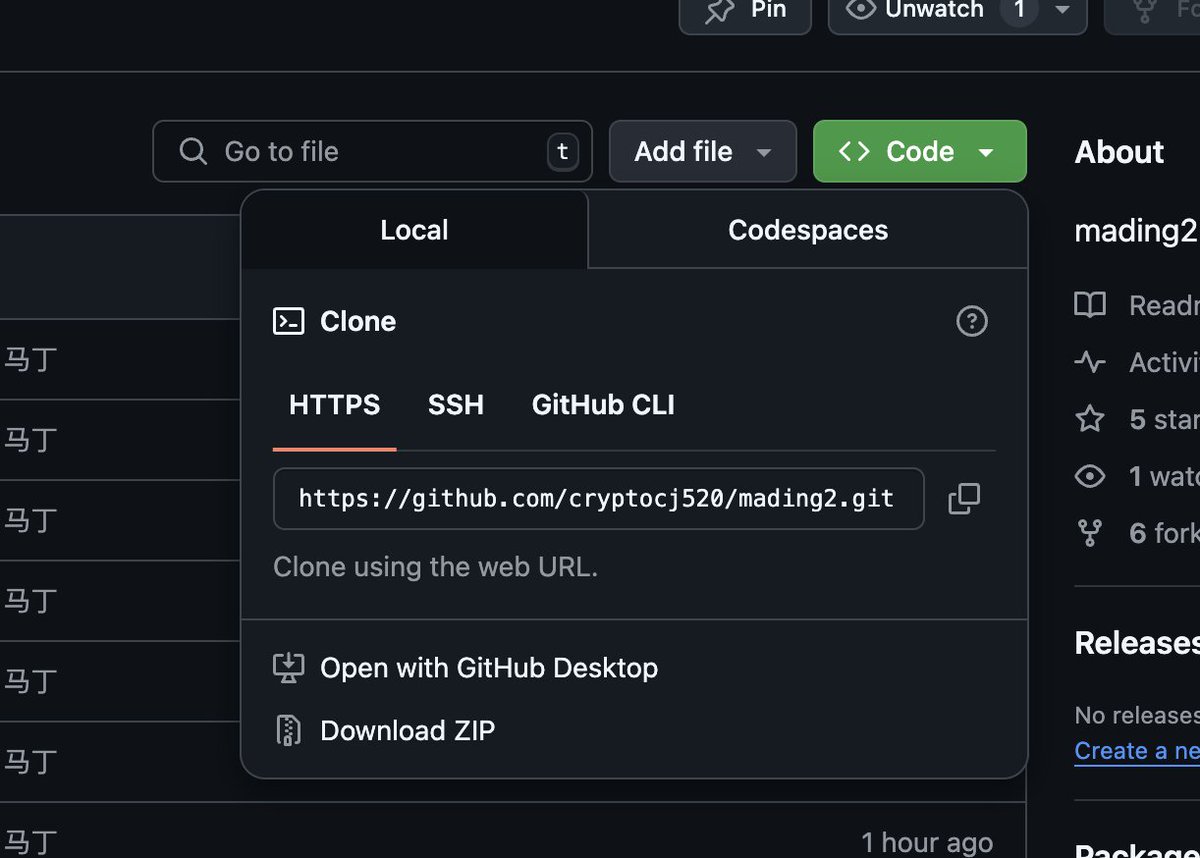Open the clone help question mark icon

pyautogui.click(x=972, y=321)
